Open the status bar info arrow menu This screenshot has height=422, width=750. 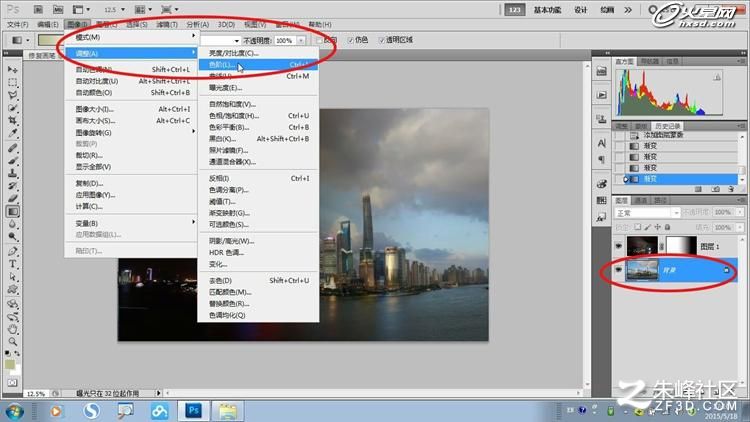[158, 393]
